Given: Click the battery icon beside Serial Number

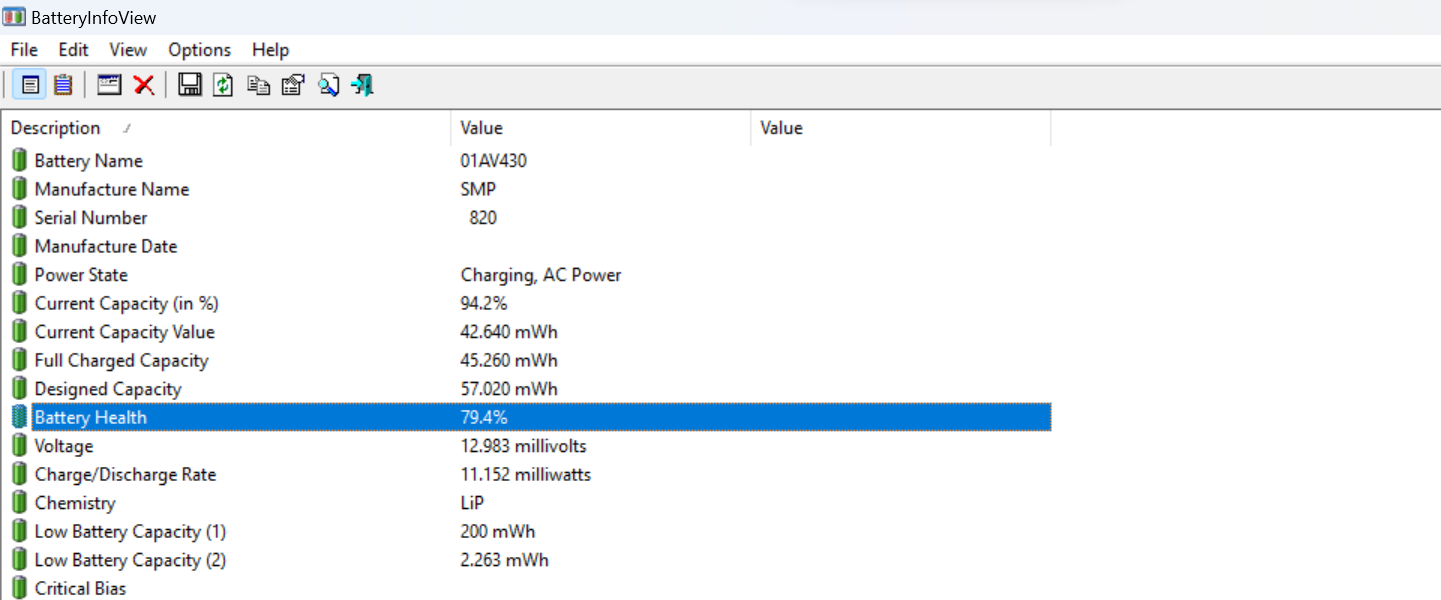Looking at the screenshot, I should (x=20, y=217).
